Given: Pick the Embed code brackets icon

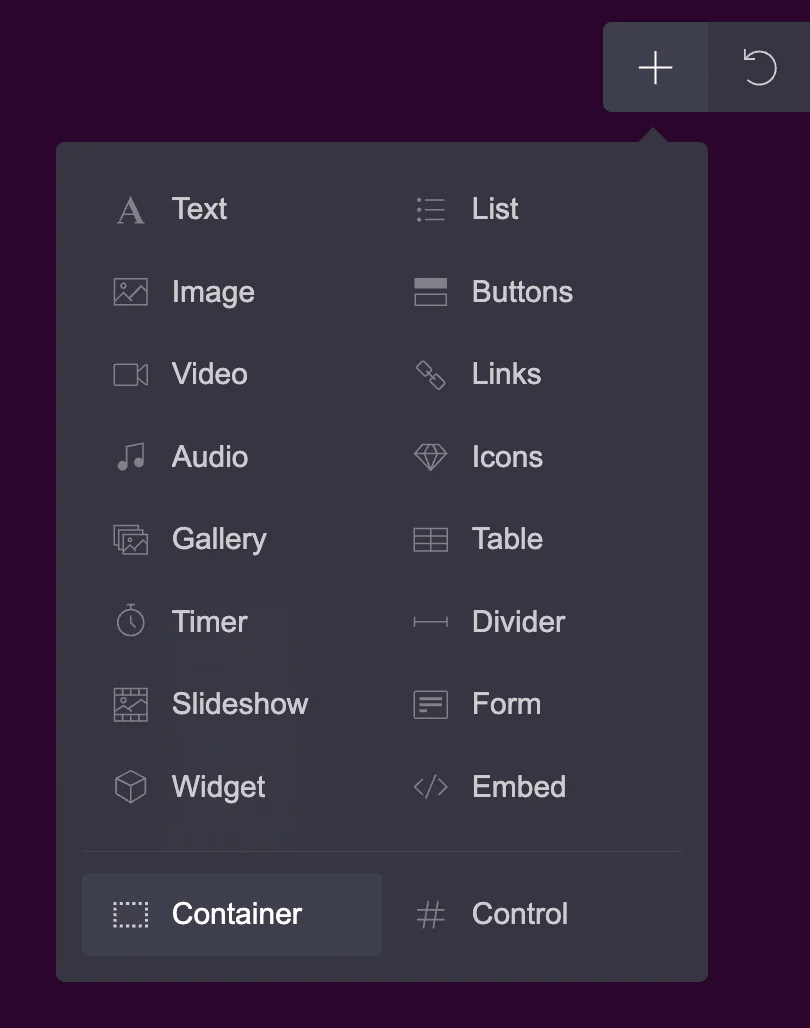Looking at the screenshot, I should tap(431, 787).
